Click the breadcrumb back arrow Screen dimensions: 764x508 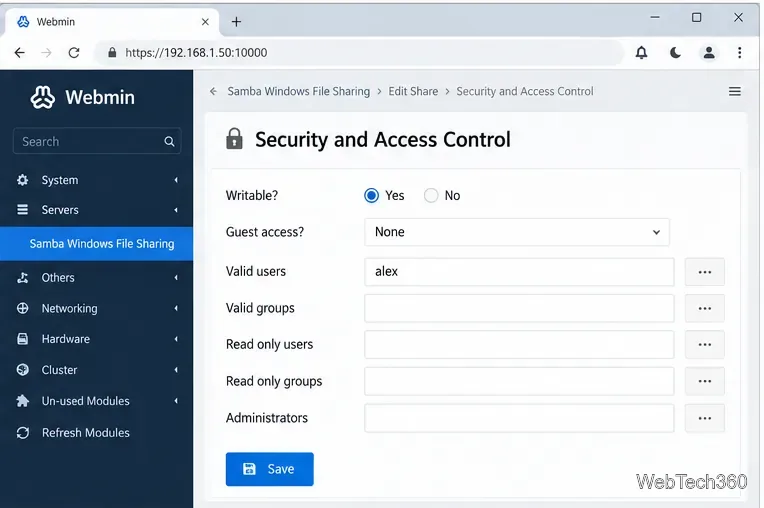point(213,91)
